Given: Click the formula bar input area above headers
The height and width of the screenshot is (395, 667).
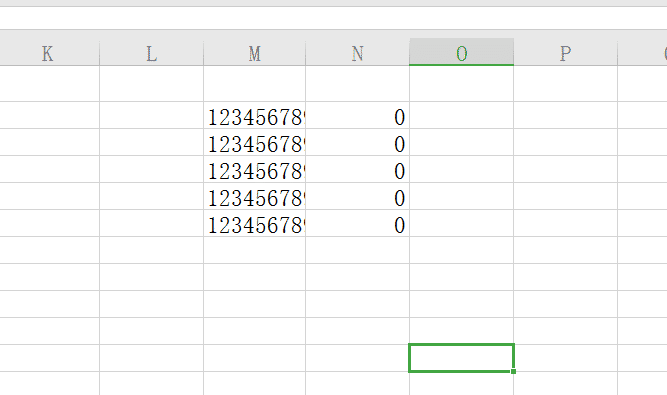Looking at the screenshot, I should [x=334, y=18].
